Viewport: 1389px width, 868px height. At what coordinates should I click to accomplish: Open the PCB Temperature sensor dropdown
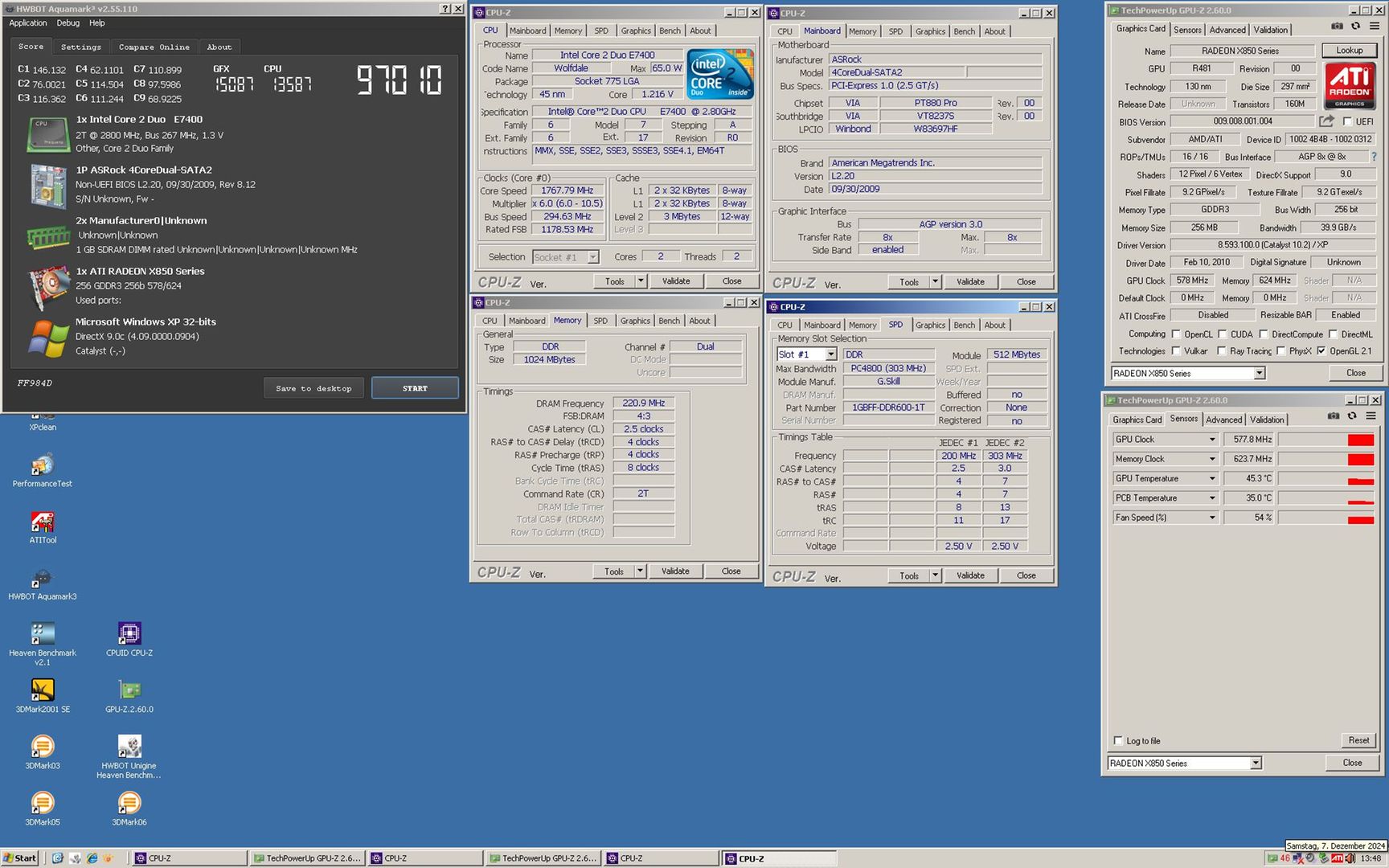[1212, 498]
